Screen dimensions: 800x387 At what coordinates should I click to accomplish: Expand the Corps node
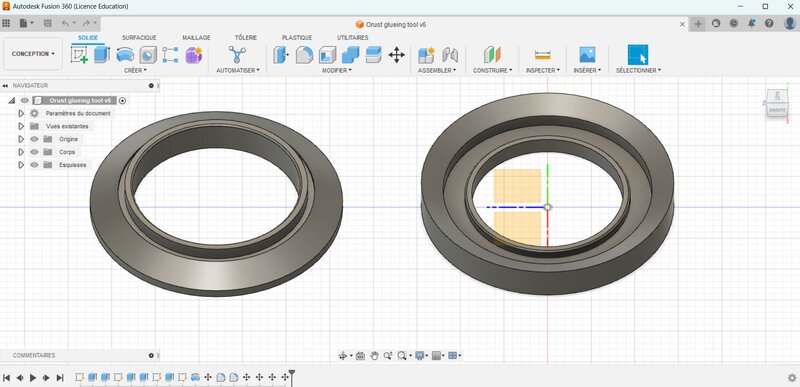(21, 152)
